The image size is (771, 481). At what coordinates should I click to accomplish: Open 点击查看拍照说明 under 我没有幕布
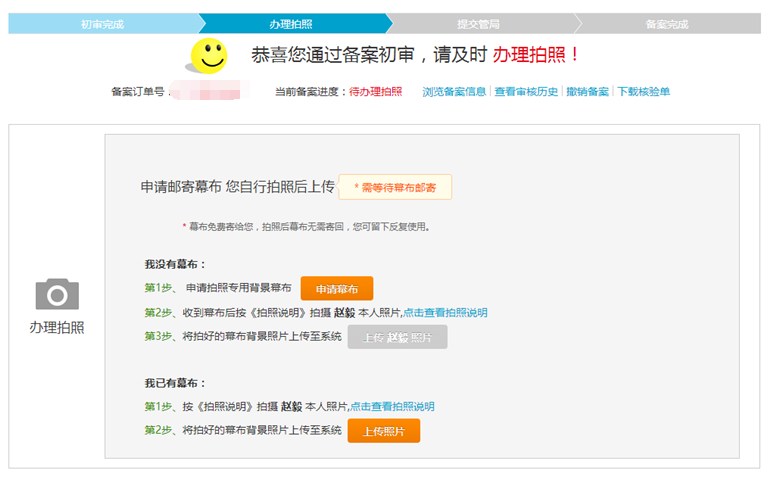click(x=445, y=313)
